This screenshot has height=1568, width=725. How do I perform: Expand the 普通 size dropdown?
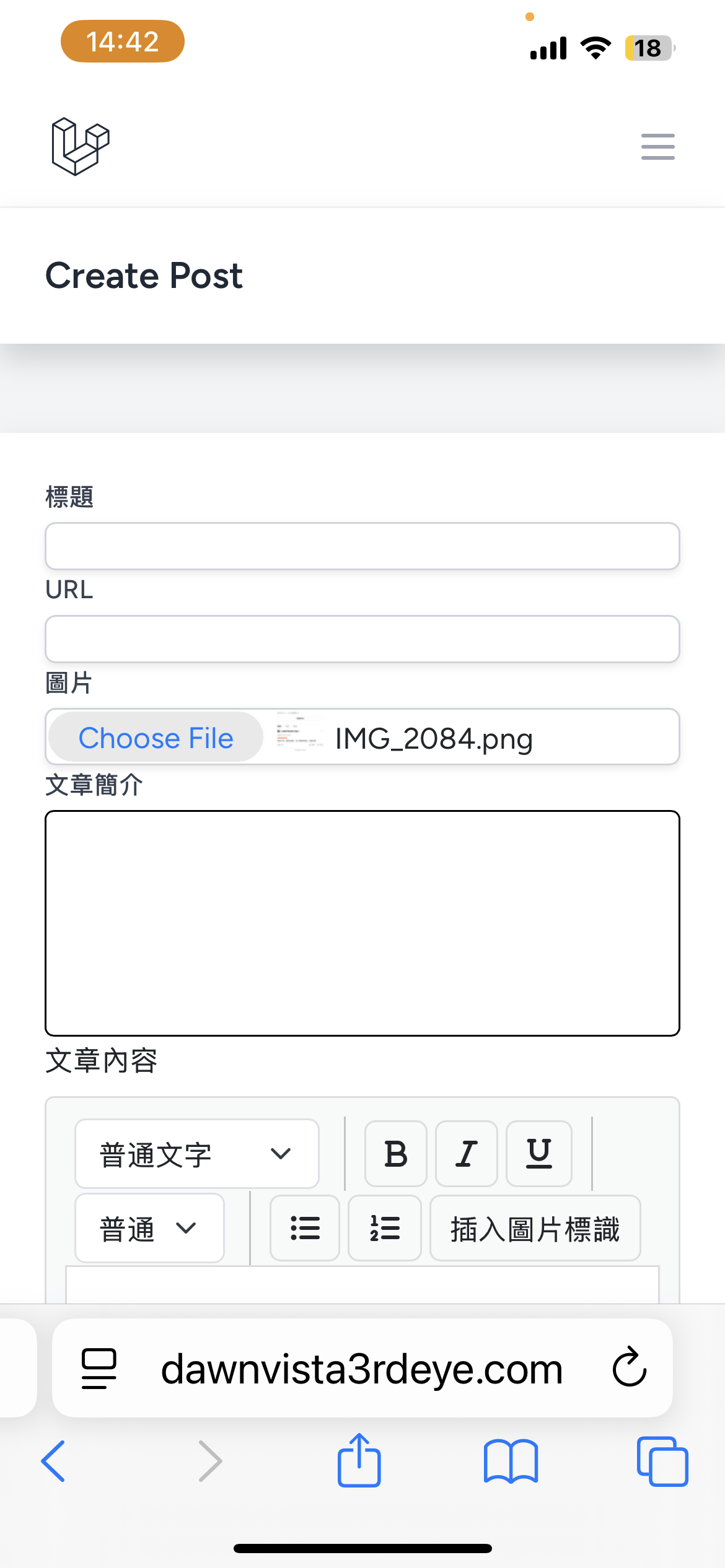coord(149,1228)
